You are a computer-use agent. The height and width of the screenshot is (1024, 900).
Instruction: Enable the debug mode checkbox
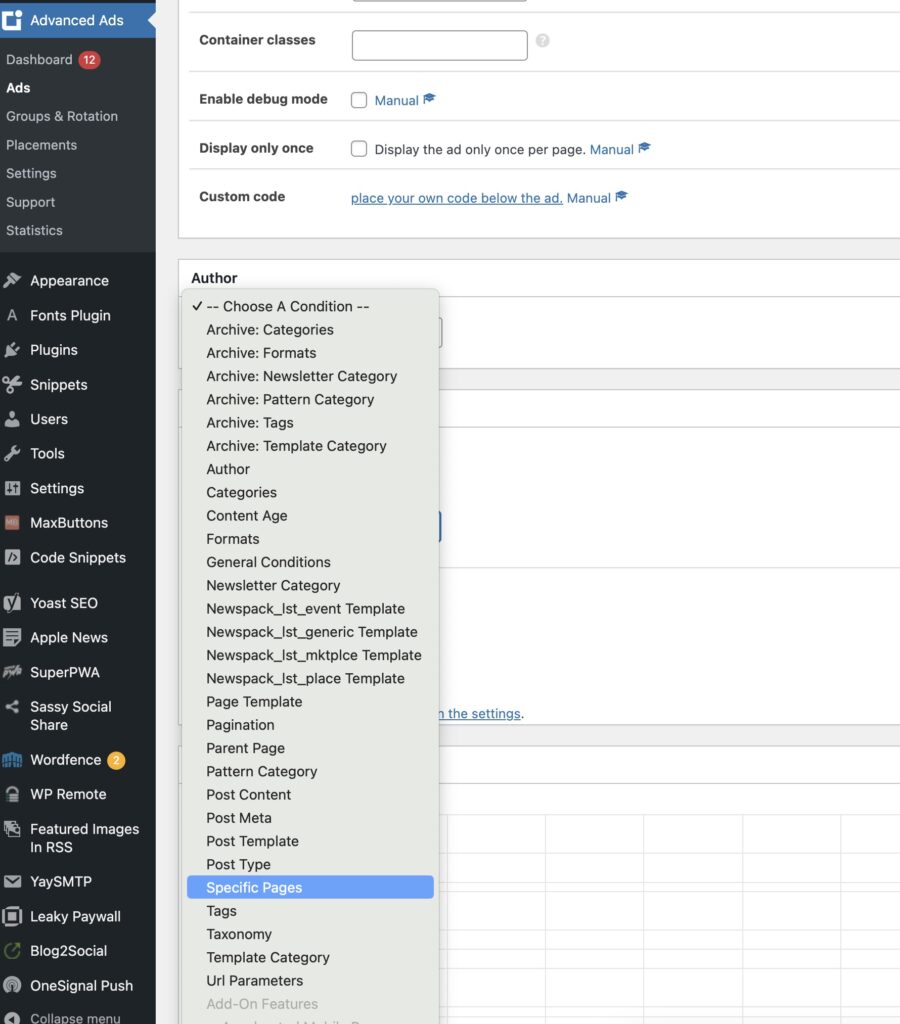pos(359,100)
